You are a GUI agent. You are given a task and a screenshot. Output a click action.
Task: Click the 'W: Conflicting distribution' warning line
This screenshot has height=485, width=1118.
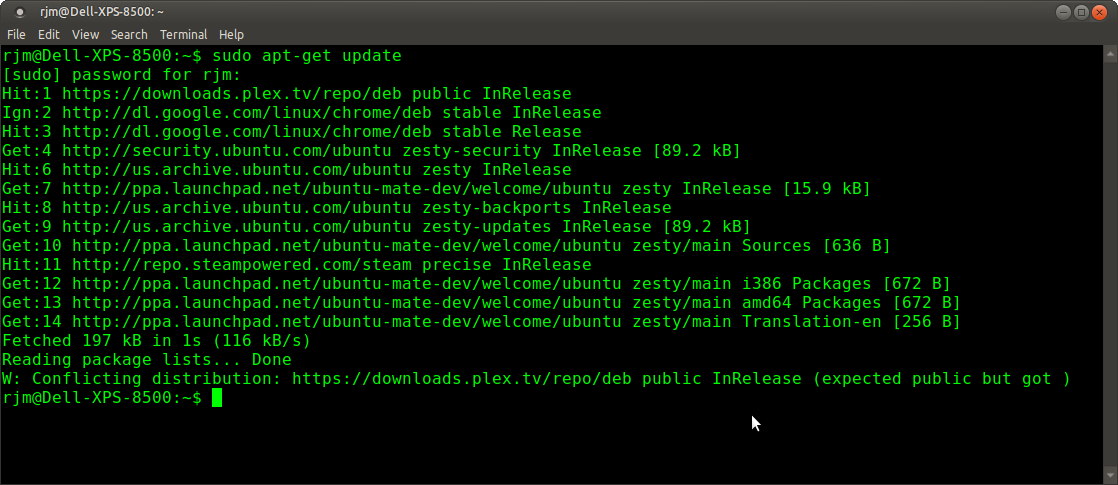pos(536,379)
